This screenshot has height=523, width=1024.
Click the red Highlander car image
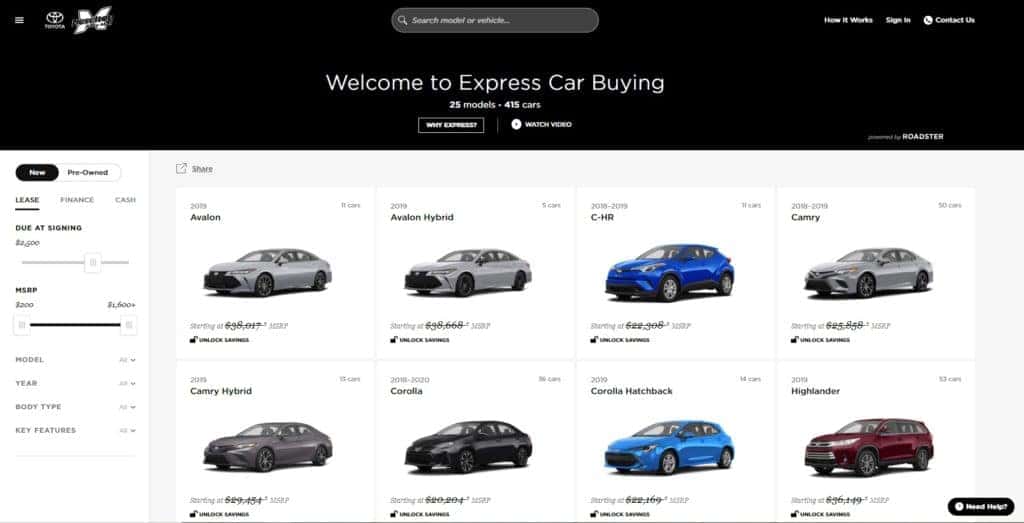click(869, 447)
